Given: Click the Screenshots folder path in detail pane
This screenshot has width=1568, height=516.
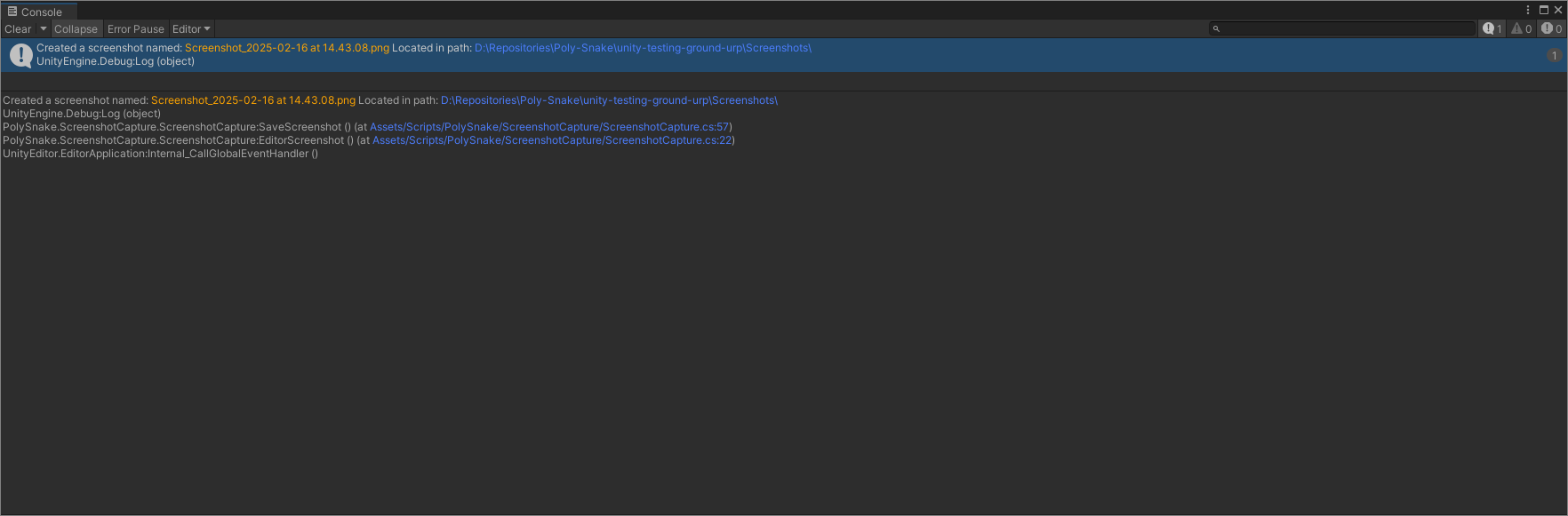Looking at the screenshot, I should coord(609,100).
